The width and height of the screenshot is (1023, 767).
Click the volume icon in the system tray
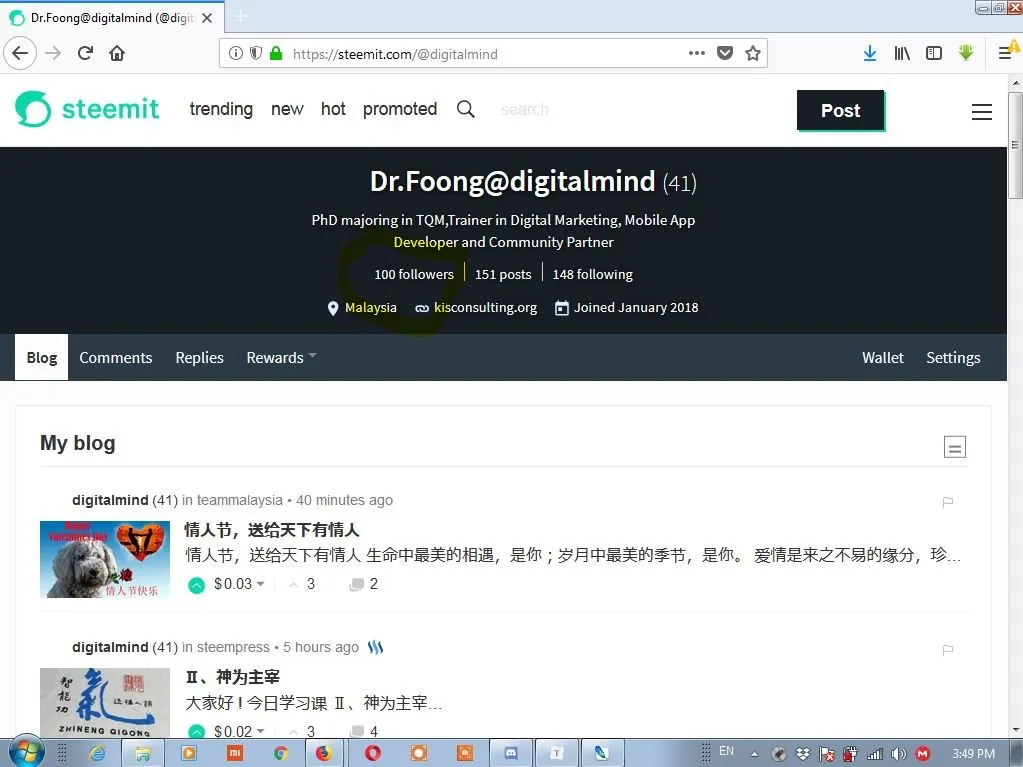[898, 754]
